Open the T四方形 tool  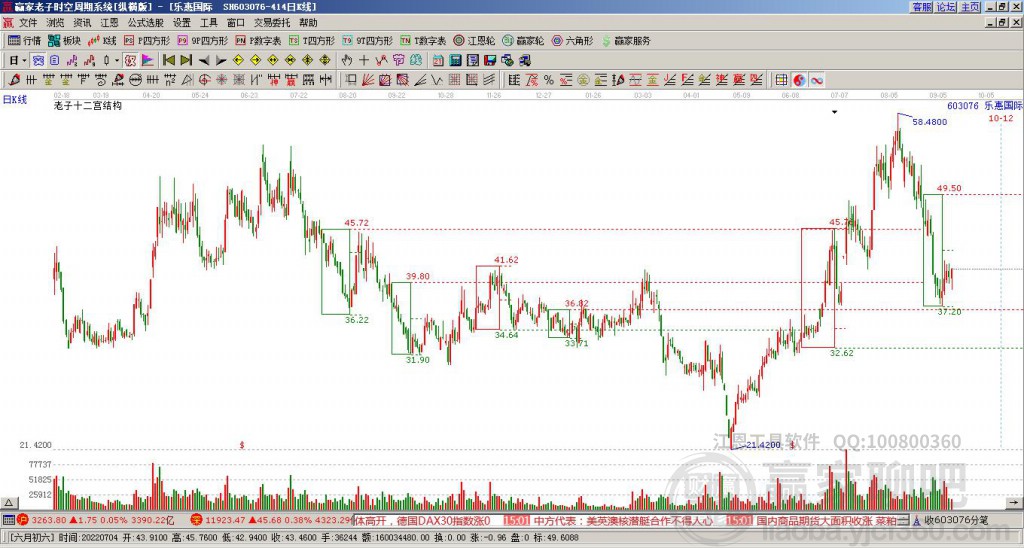pos(312,40)
